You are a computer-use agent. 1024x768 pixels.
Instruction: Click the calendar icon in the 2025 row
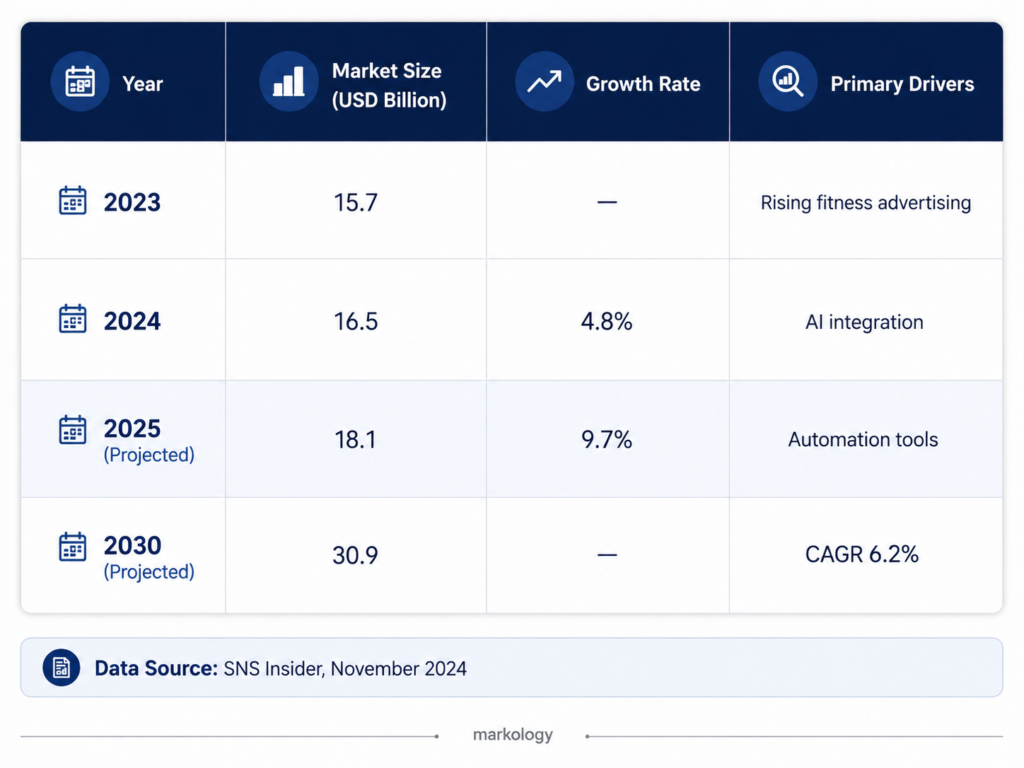[72, 430]
